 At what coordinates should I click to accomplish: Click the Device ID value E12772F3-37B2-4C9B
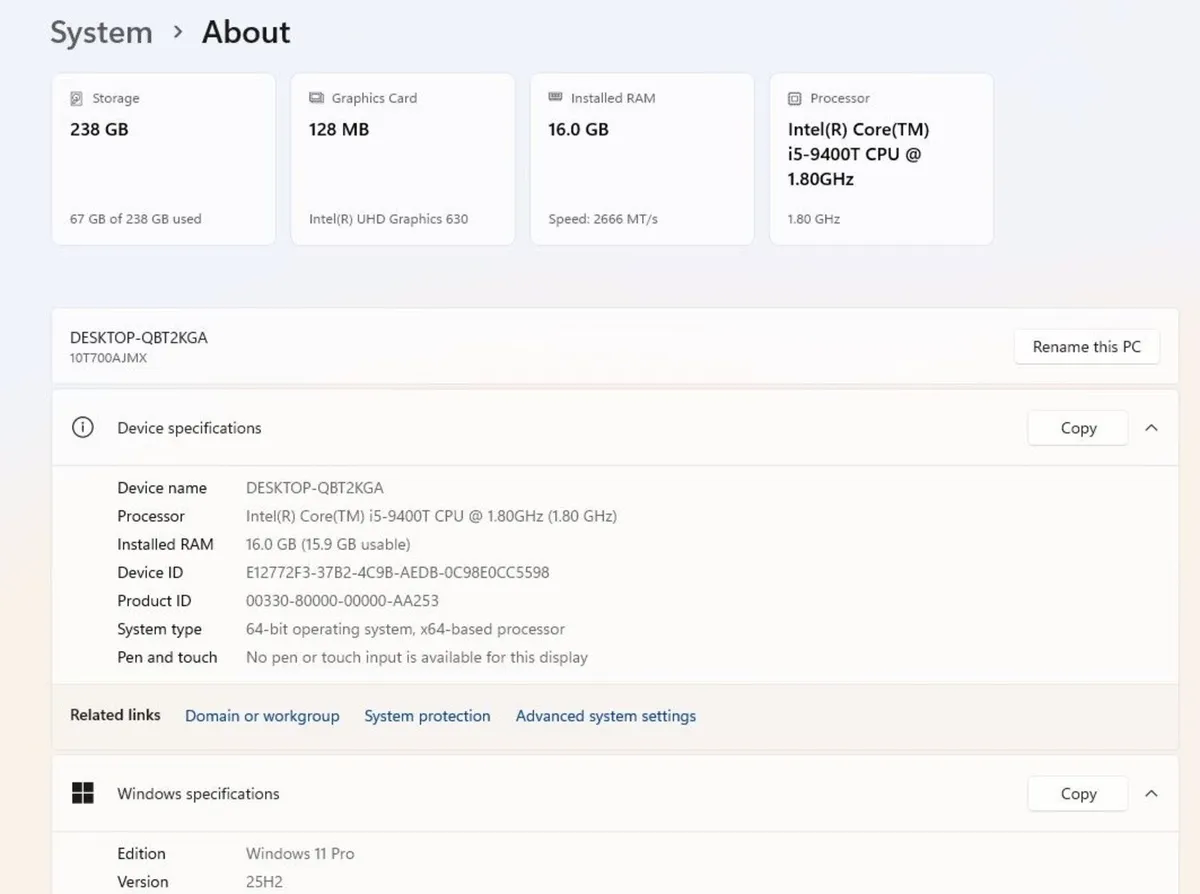click(397, 573)
